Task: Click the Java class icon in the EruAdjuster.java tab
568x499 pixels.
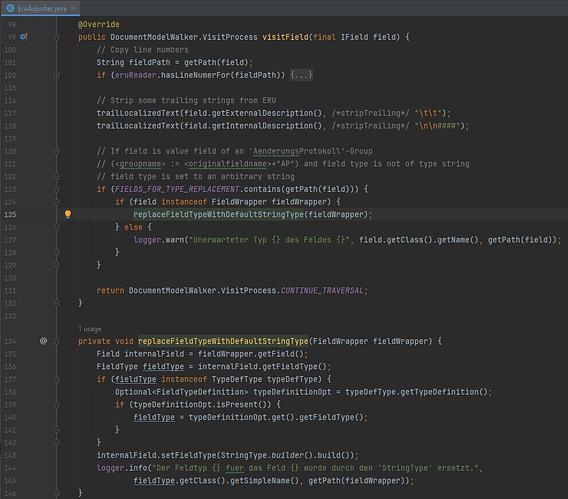Action: [10, 8]
